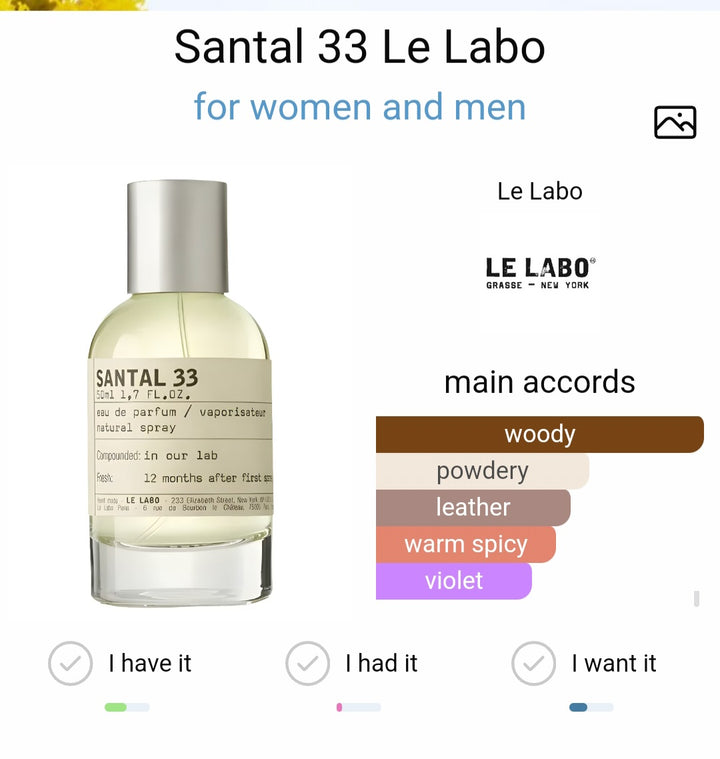720x759 pixels.
Task: Check the 'I have it' circle
Action: 70,663
